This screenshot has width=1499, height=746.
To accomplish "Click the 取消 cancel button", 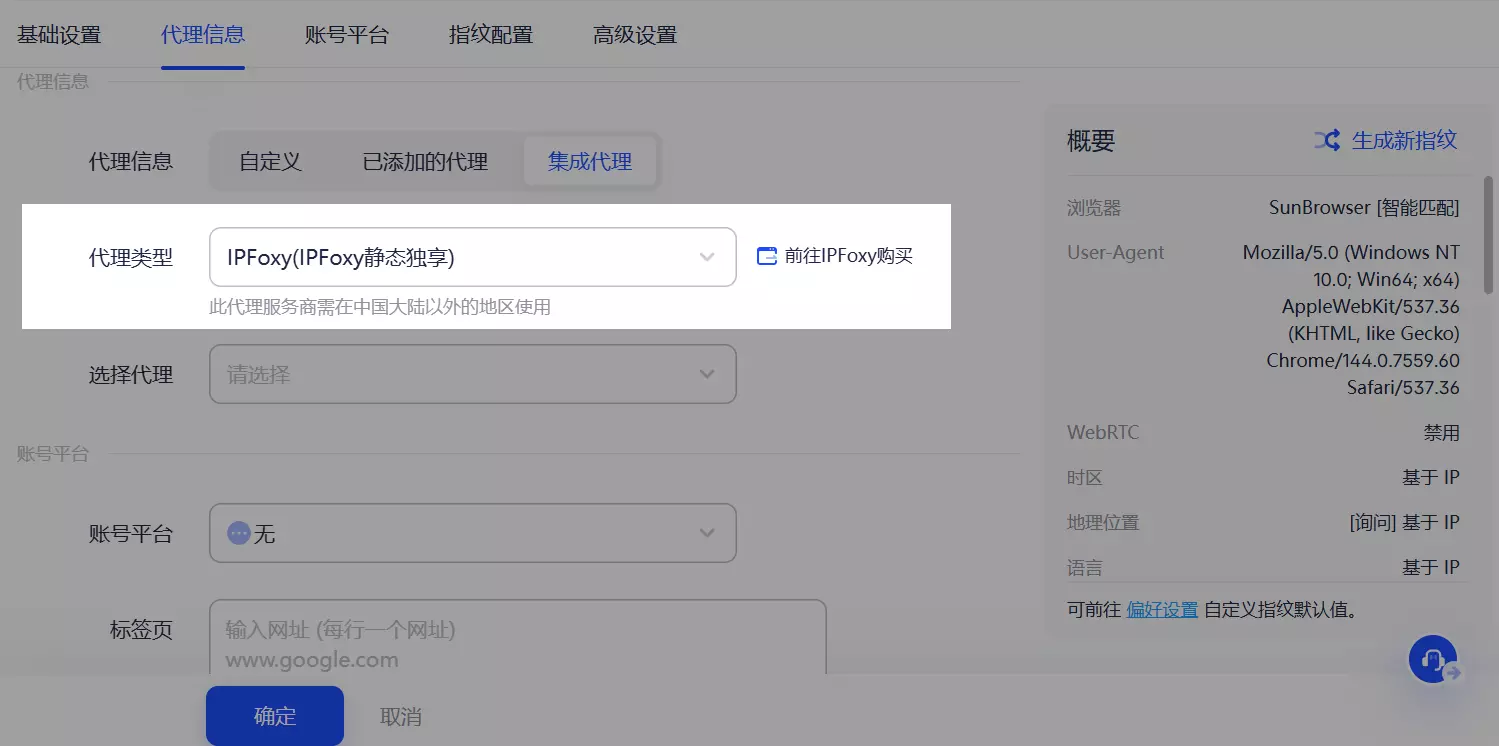I will pos(401,717).
